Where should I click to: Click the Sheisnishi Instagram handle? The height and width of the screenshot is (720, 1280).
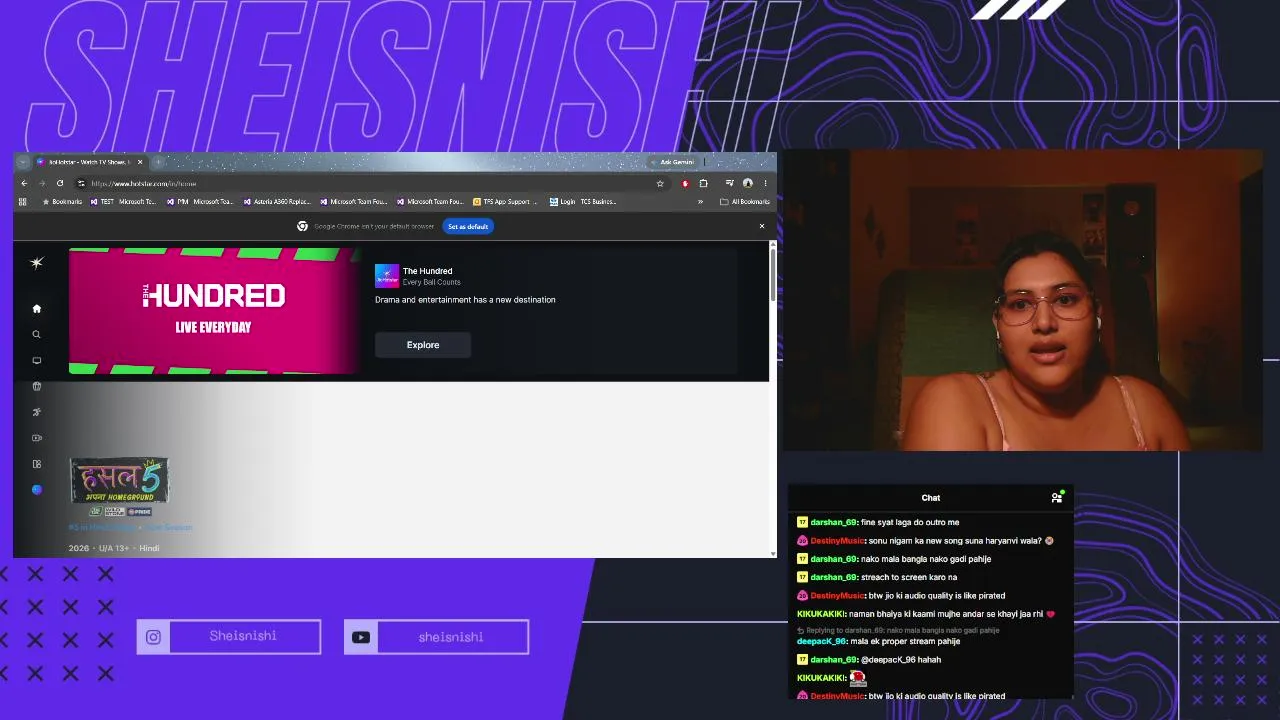[243, 636]
